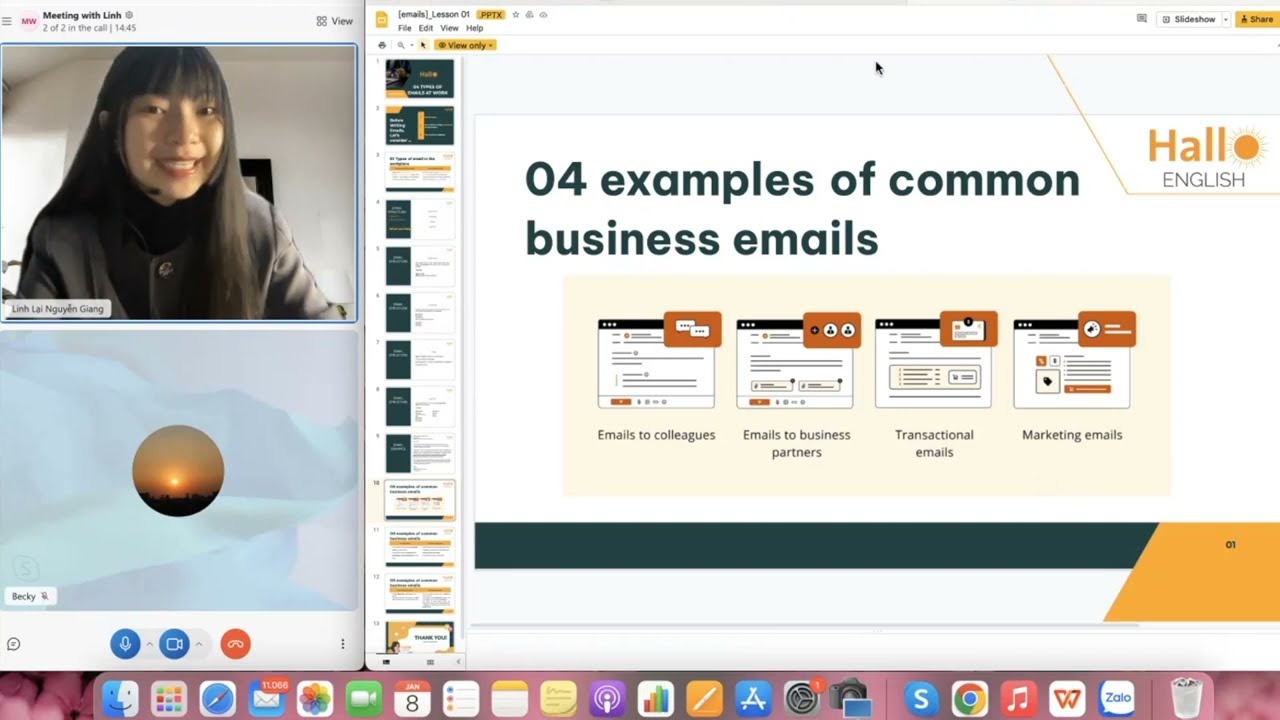This screenshot has height=720, width=1280.
Task: Open the View menu in Slides
Action: pos(450,29)
